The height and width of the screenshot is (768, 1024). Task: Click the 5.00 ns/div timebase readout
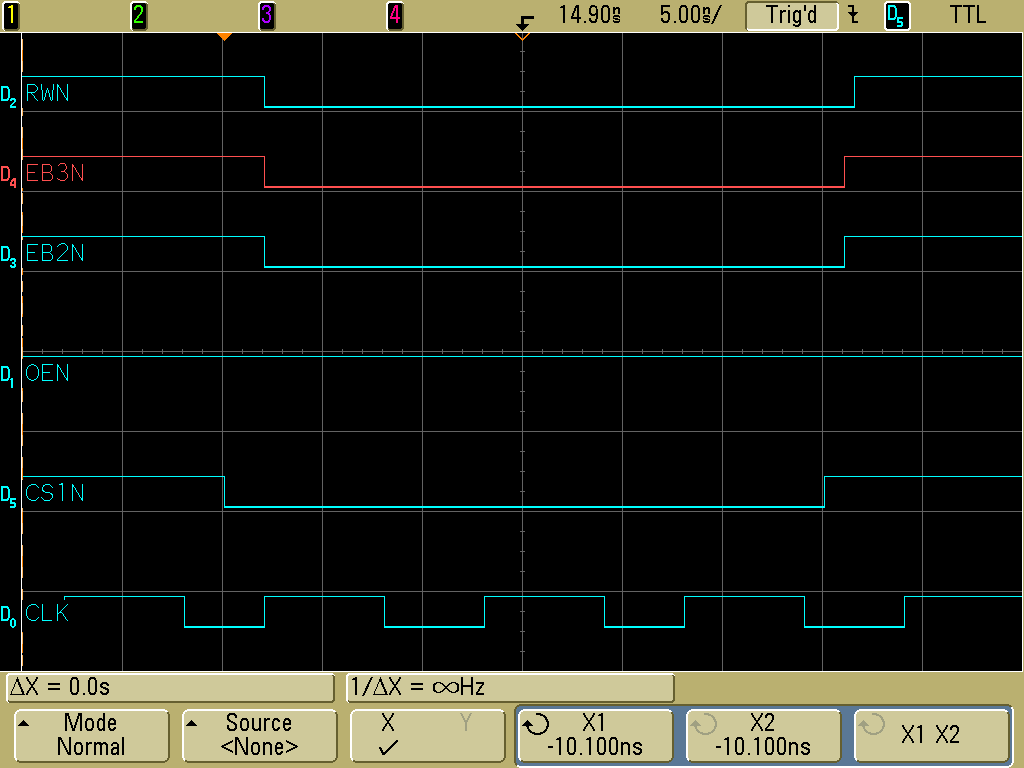coord(689,15)
